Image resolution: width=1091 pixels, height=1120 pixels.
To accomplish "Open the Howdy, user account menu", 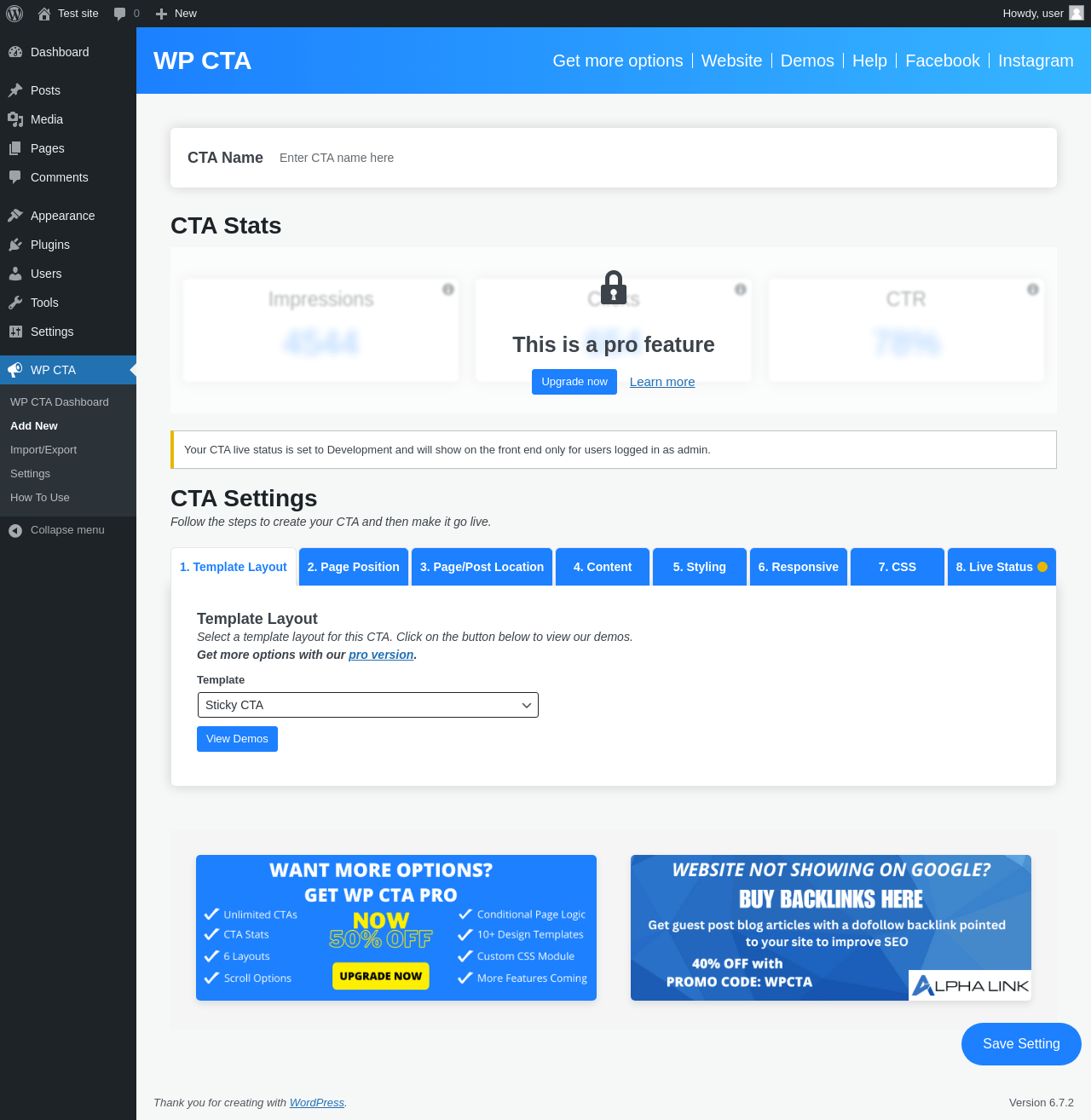I will [1043, 14].
